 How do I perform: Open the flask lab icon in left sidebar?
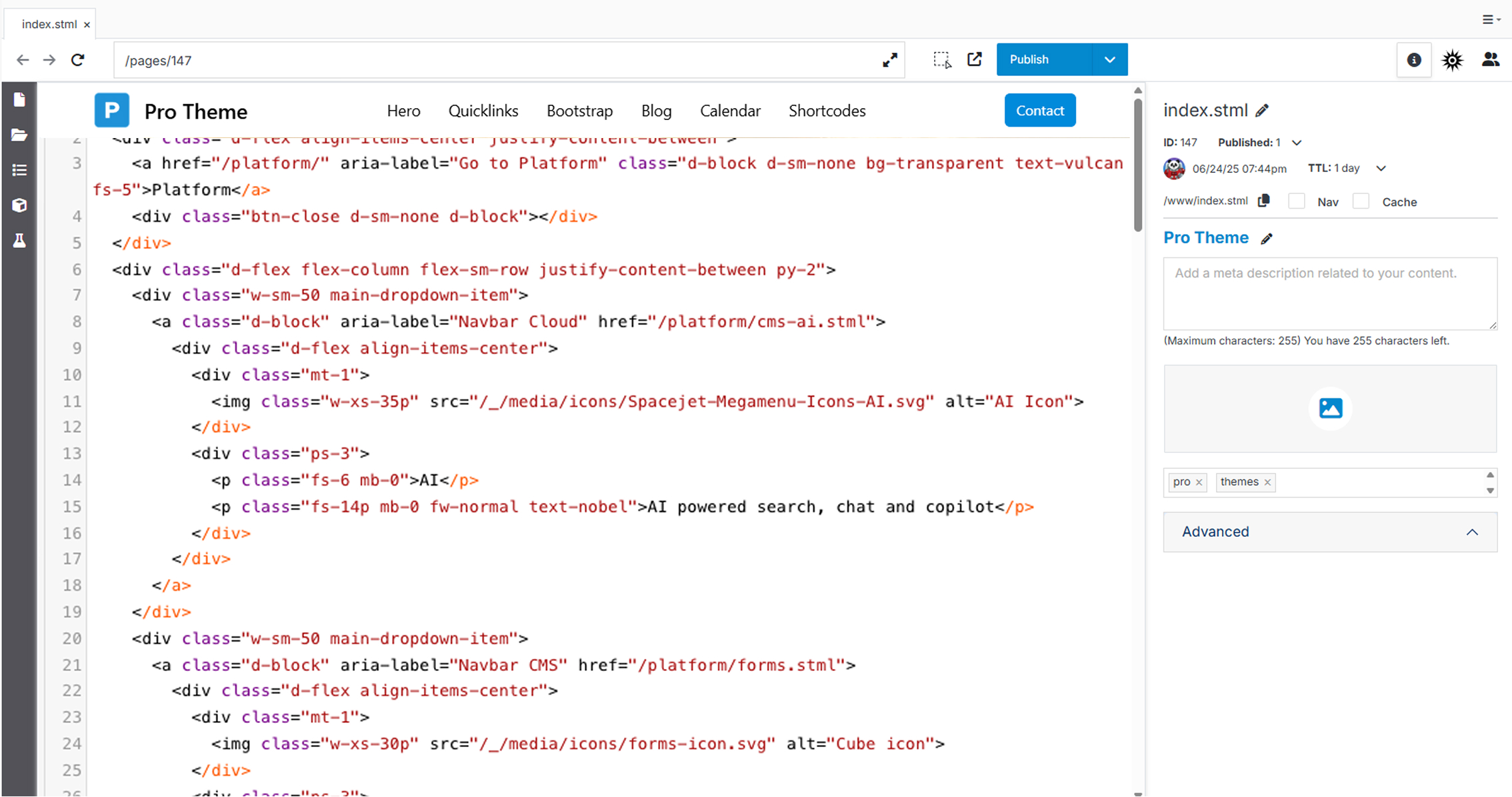(19, 240)
